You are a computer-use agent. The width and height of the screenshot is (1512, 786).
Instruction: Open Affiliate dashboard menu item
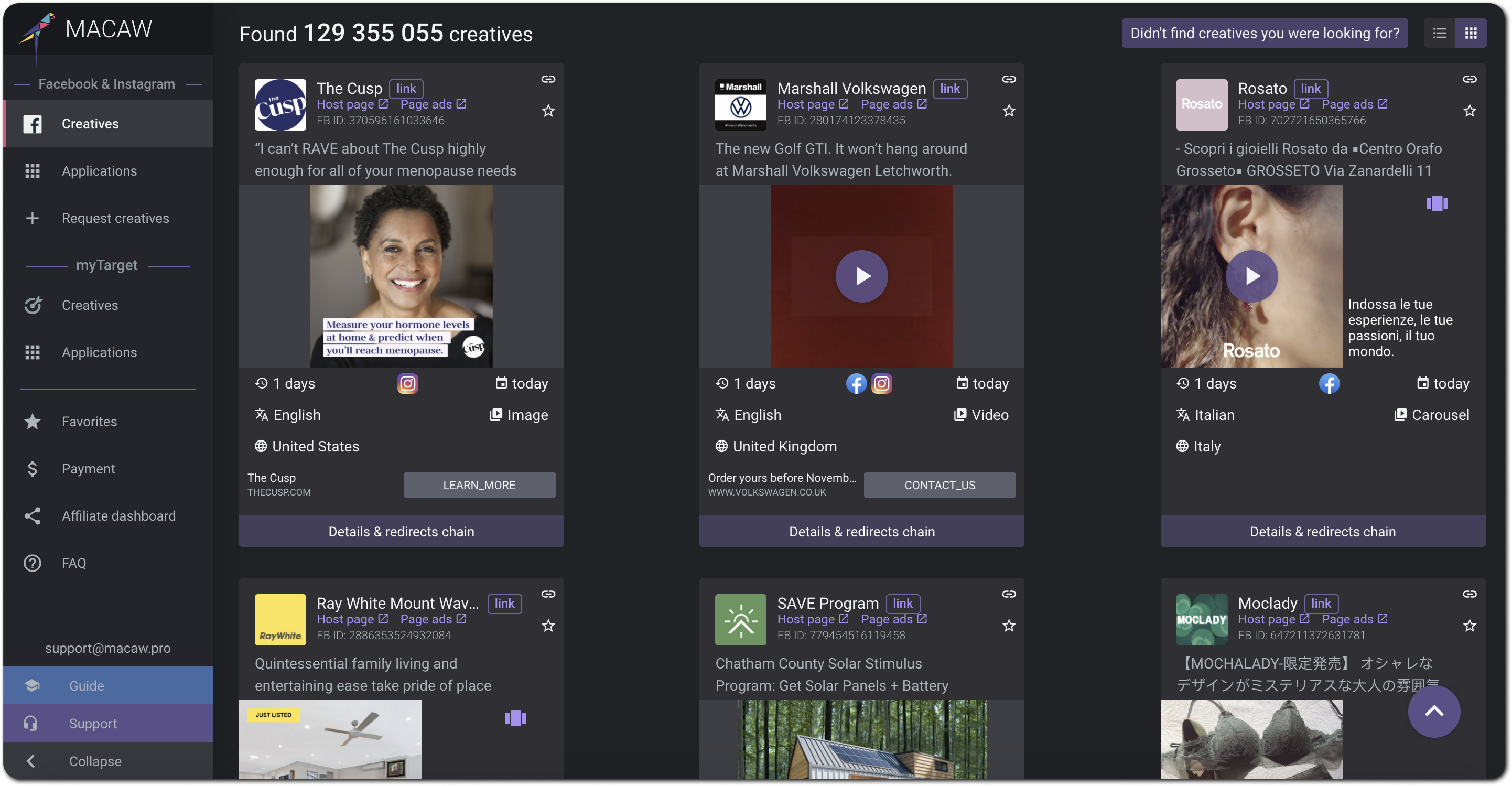pos(118,516)
